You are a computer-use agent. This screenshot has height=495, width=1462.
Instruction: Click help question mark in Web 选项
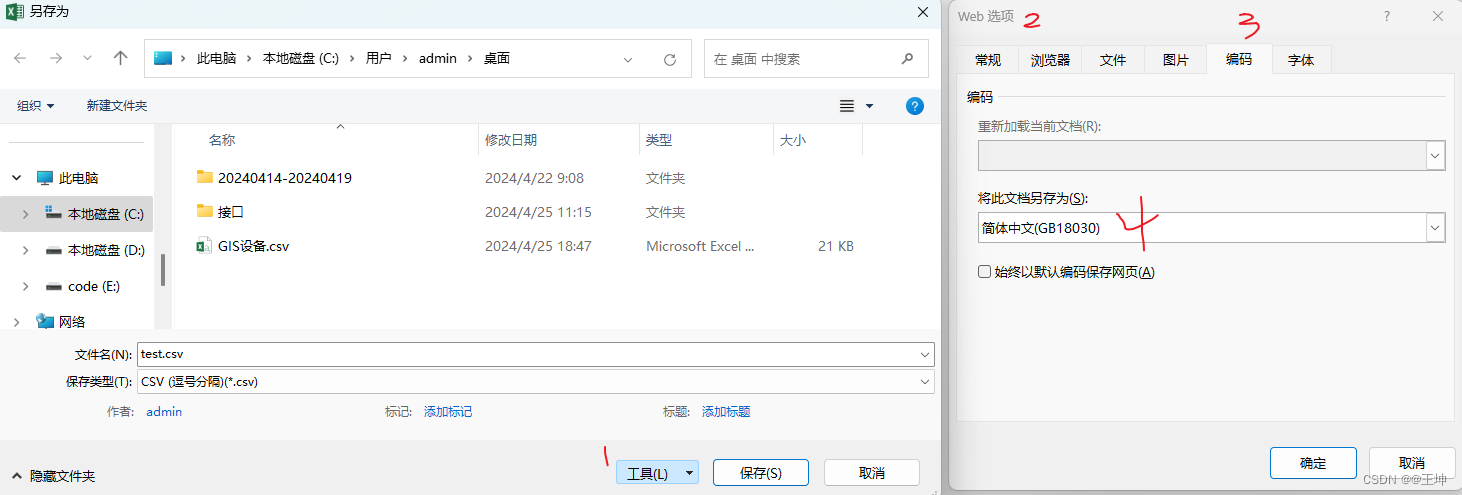click(1387, 16)
